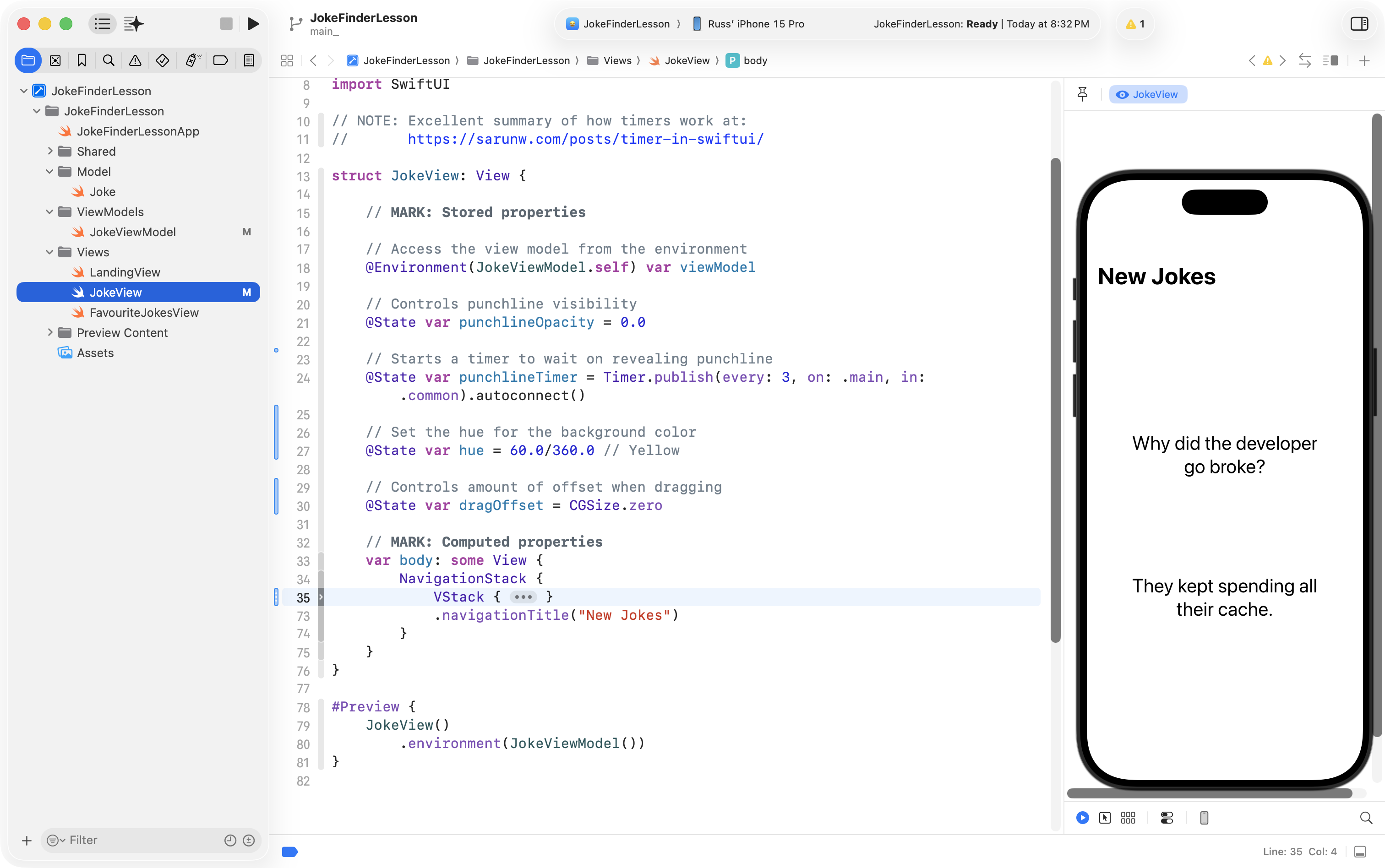Pin the canvas preview
Screen dimensions: 1385x868
1082,94
